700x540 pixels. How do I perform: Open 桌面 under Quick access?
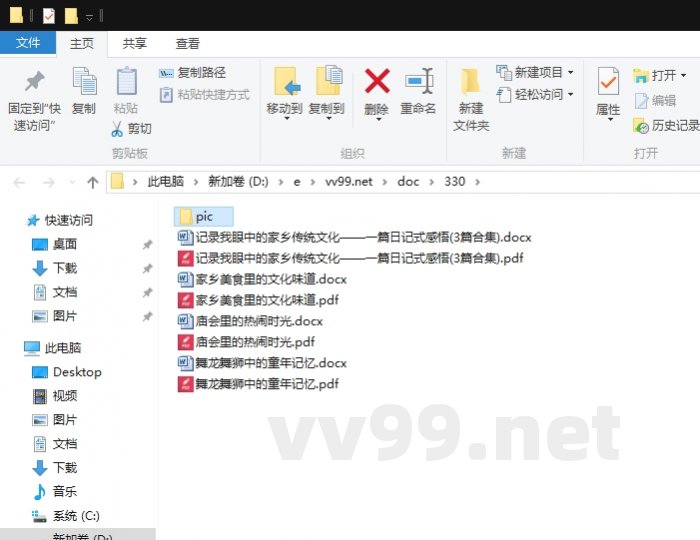pyautogui.click(x=55, y=244)
